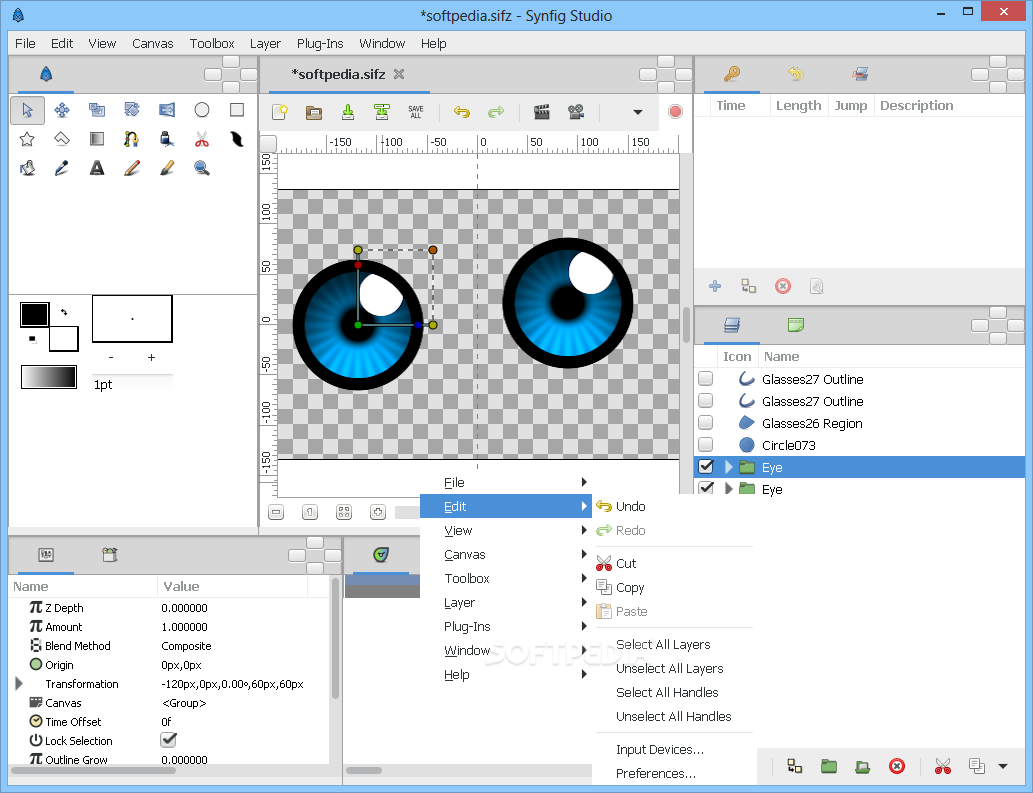The width and height of the screenshot is (1033, 793).
Task: Enable the Circle073 layer checkbox
Action: tap(706, 445)
